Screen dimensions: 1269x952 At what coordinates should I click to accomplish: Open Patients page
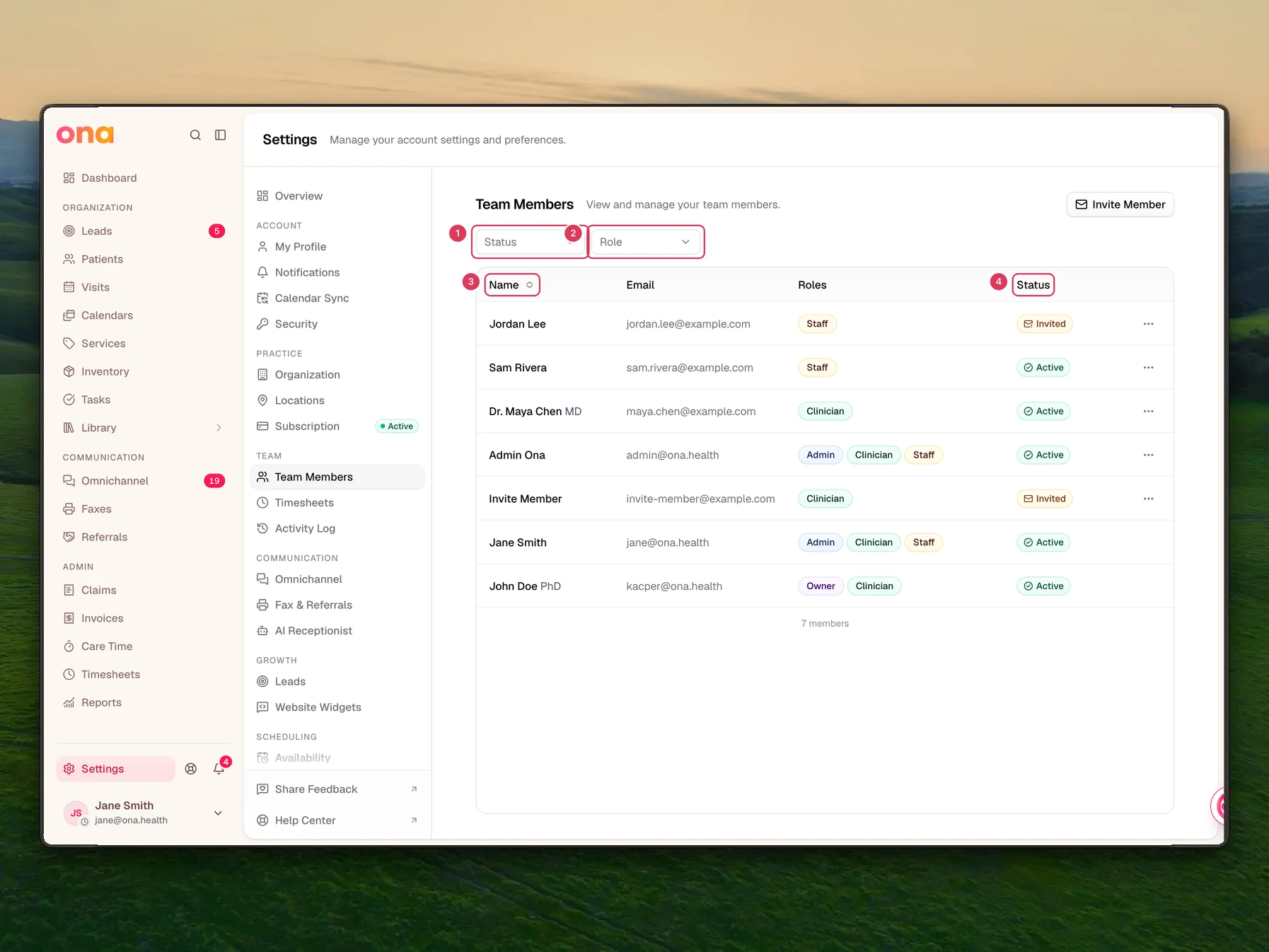point(102,260)
